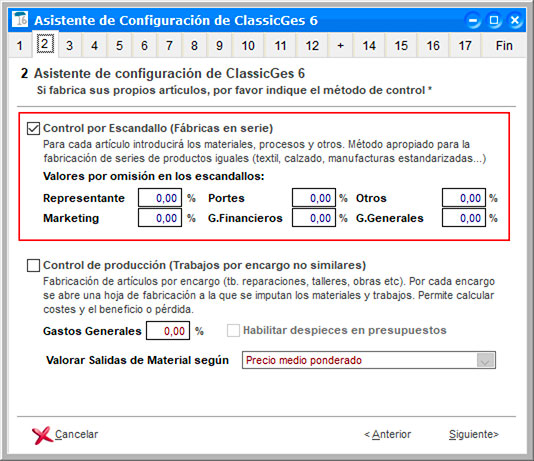Viewport: 534px width, 461px height.
Task: Click the 'Valores por omisión en los escandallos:' label
Action: tap(154, 177)
